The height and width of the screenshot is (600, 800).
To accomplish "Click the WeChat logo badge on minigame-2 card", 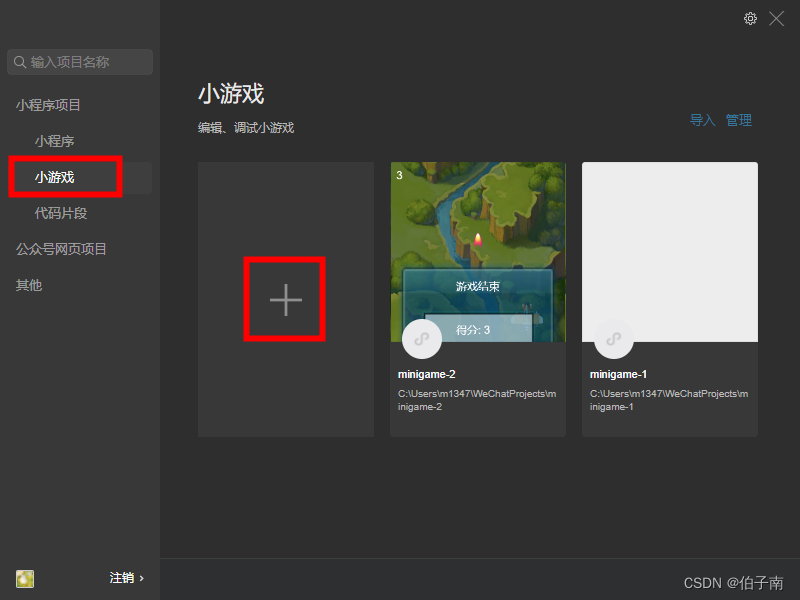I will point(422,338).
